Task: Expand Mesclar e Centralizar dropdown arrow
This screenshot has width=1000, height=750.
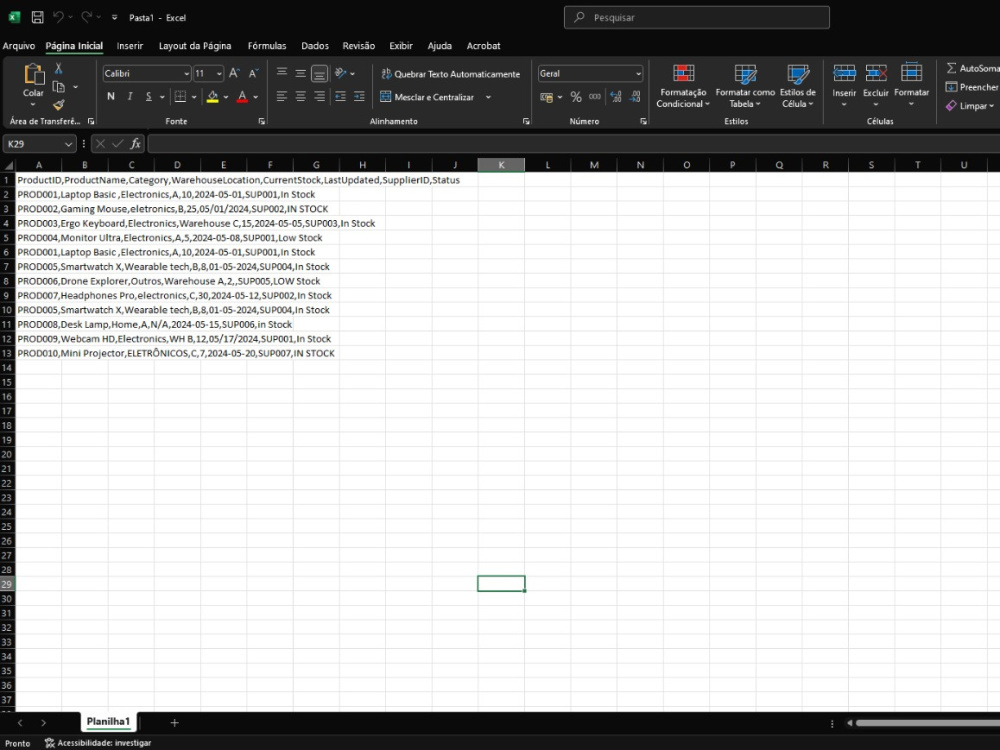Action: tap(489, 97)
